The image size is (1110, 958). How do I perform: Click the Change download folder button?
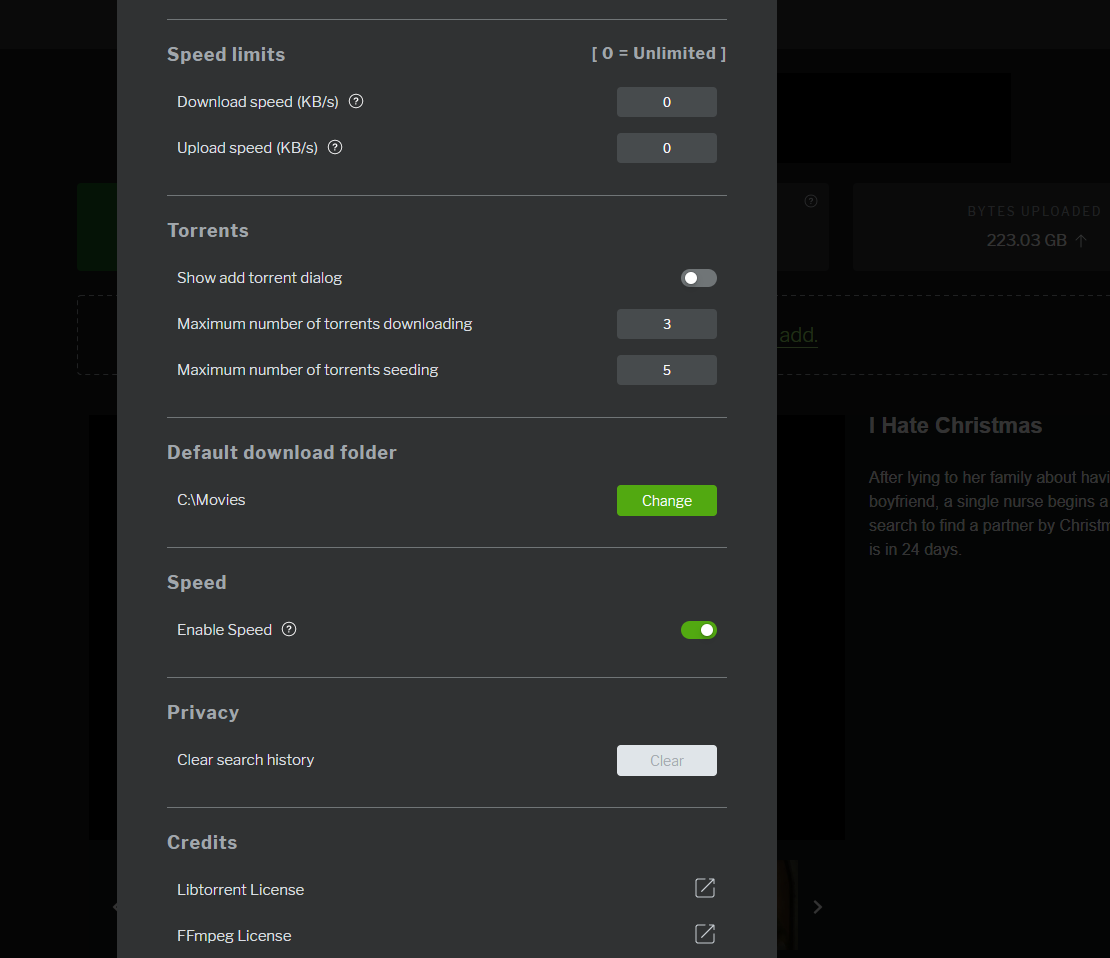tap(666, 500)
